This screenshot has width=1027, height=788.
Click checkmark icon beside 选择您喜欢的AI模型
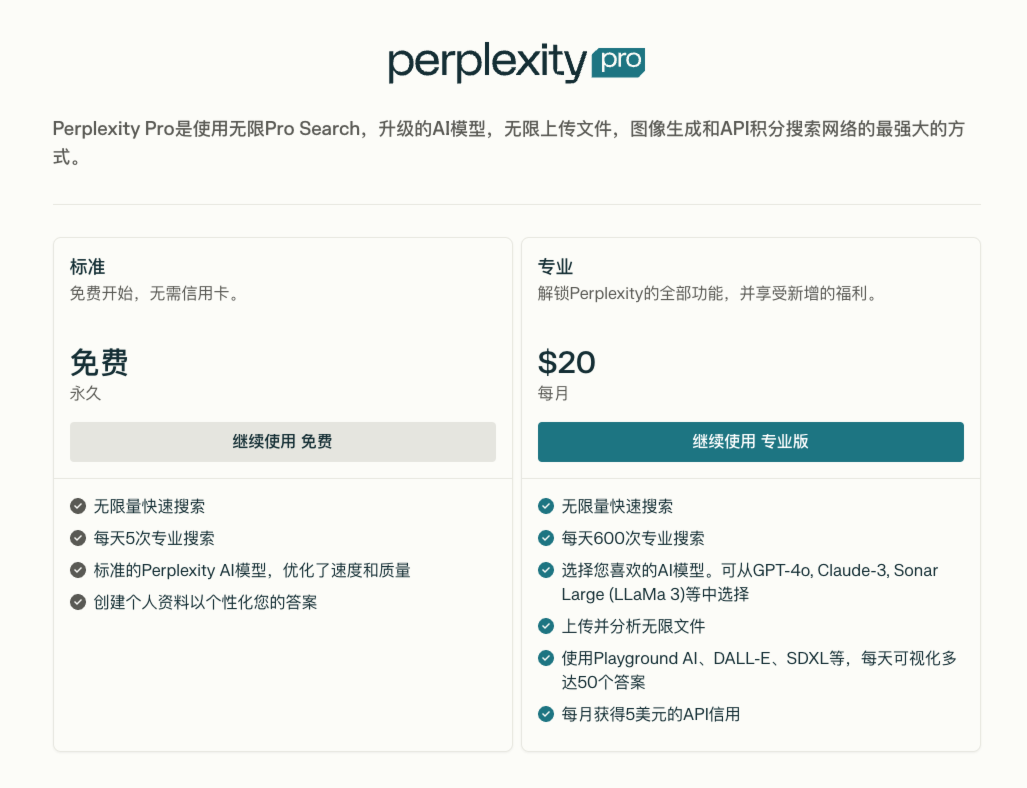point(546,570)
